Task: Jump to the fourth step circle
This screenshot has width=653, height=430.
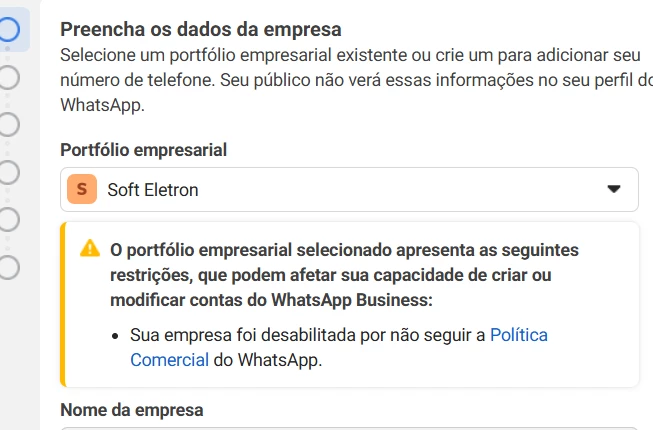Action: (9, 172)
